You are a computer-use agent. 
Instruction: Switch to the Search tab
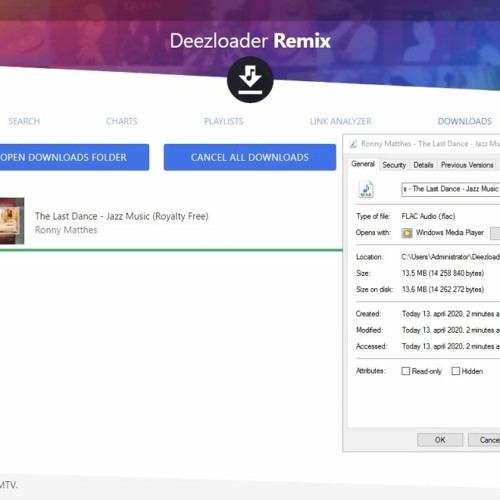pyautogui.click(x=24, y=121)
